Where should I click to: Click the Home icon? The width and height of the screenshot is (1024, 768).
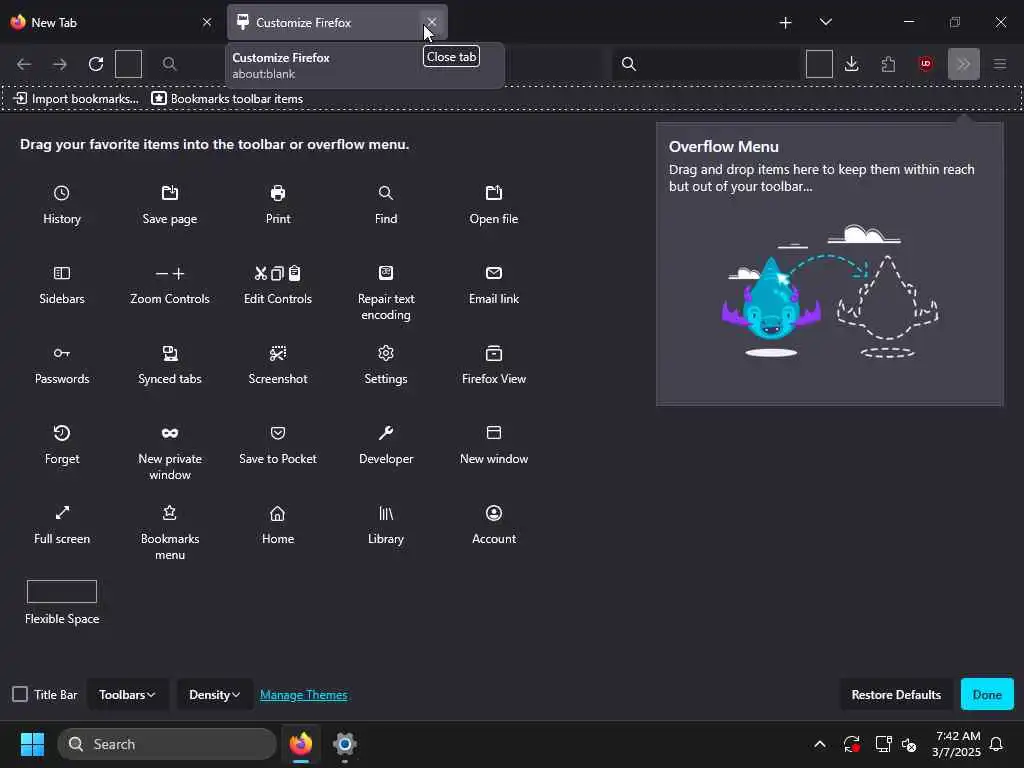tap(278, 513)
